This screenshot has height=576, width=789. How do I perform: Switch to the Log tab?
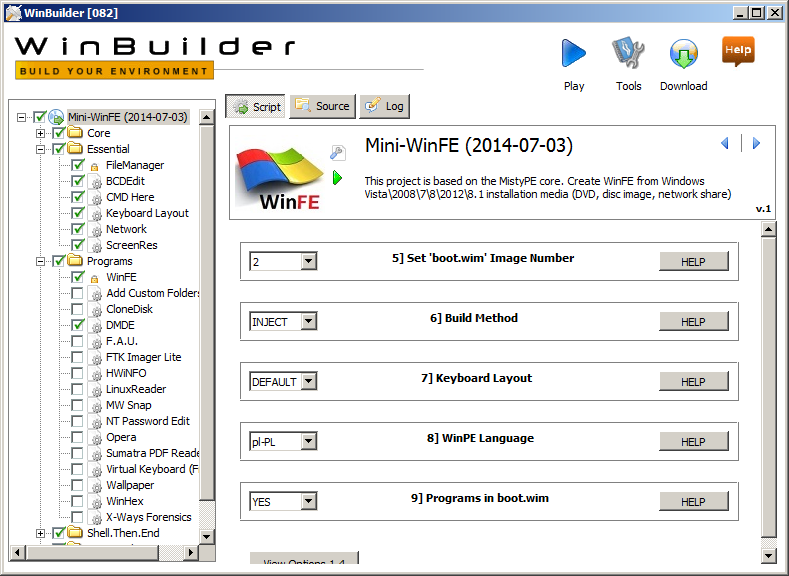[x=384, y=106]
